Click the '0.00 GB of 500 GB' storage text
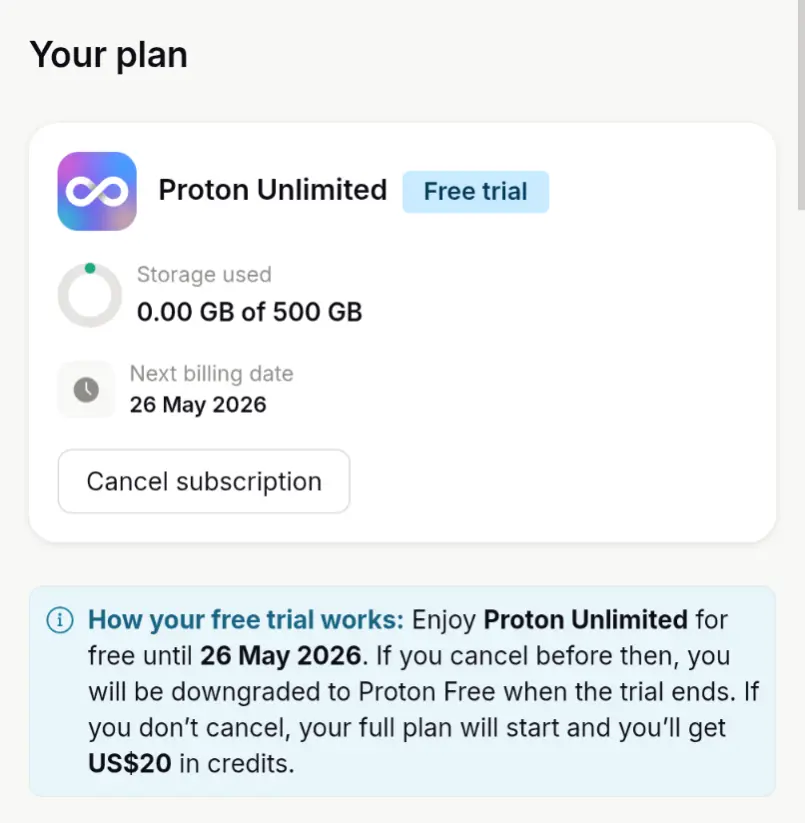Screen dimensions: 805x823 [x=249, y=312]
